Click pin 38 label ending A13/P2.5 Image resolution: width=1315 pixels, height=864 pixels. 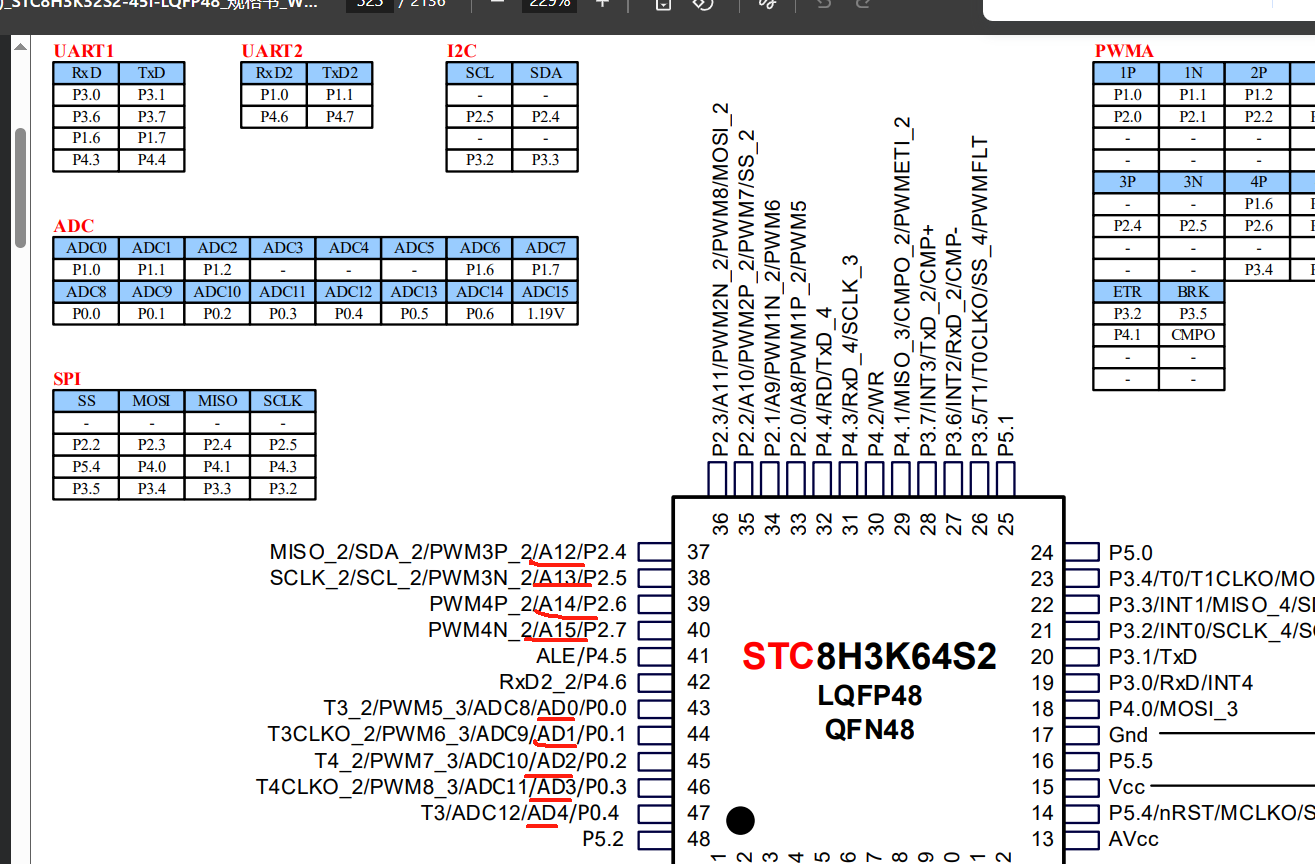448,578
